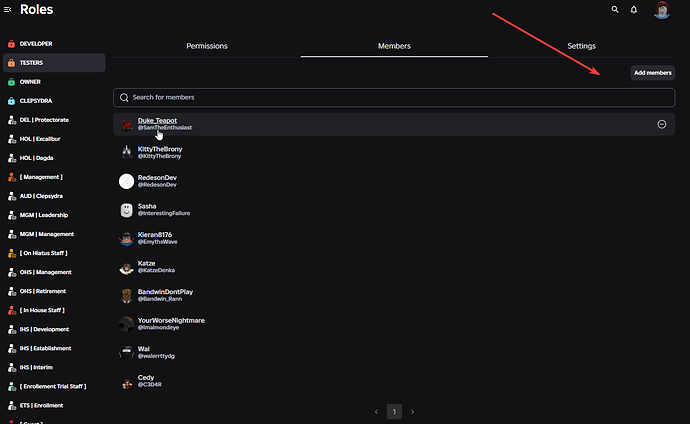
Task: Click RedesonDev's white round avatar
Action: [x=126, y=181]
